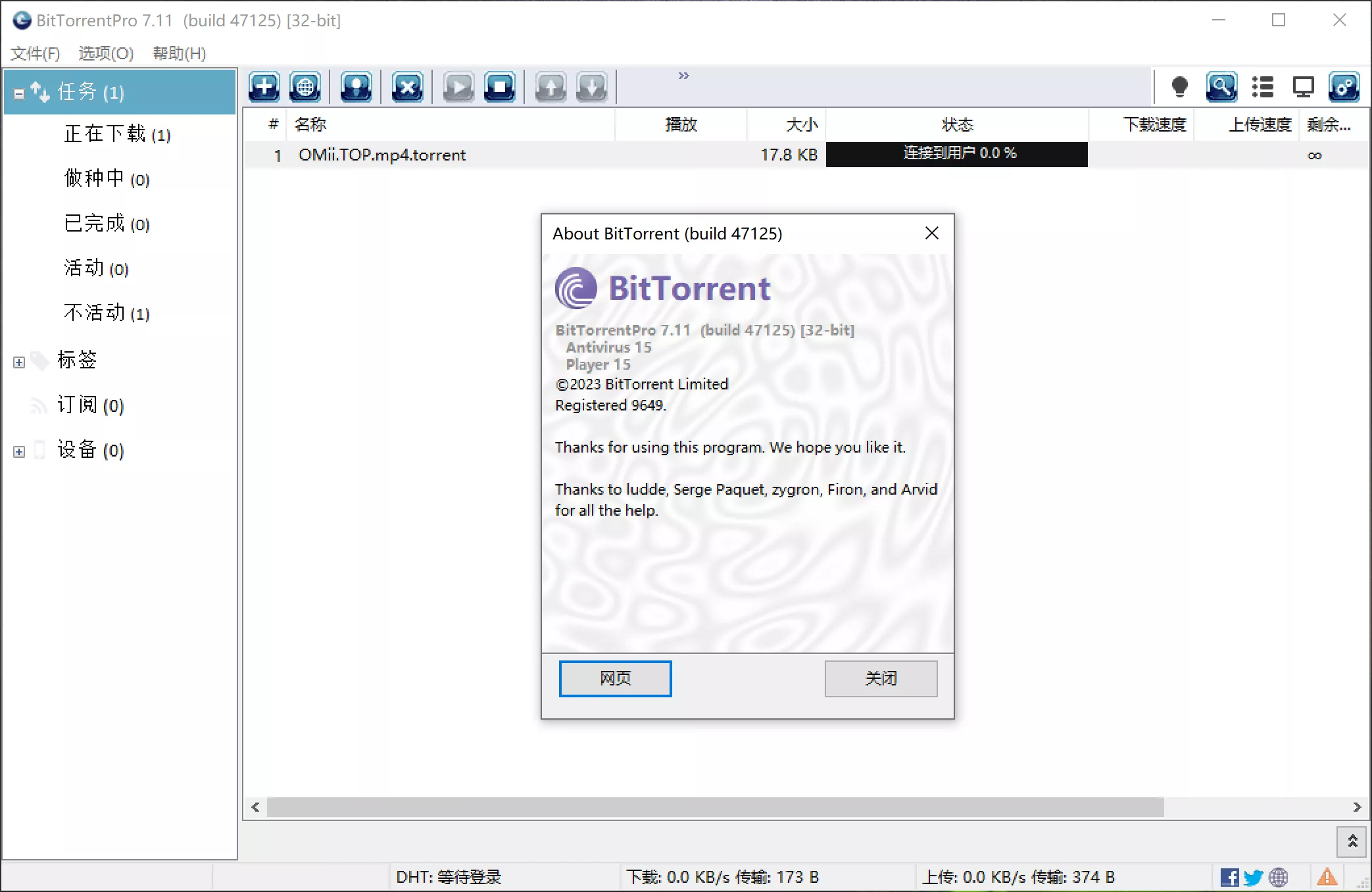This screenshot has width=1372, height=892.
Task: Click the Facebook icon in status bar
Action: (1229, 878)
